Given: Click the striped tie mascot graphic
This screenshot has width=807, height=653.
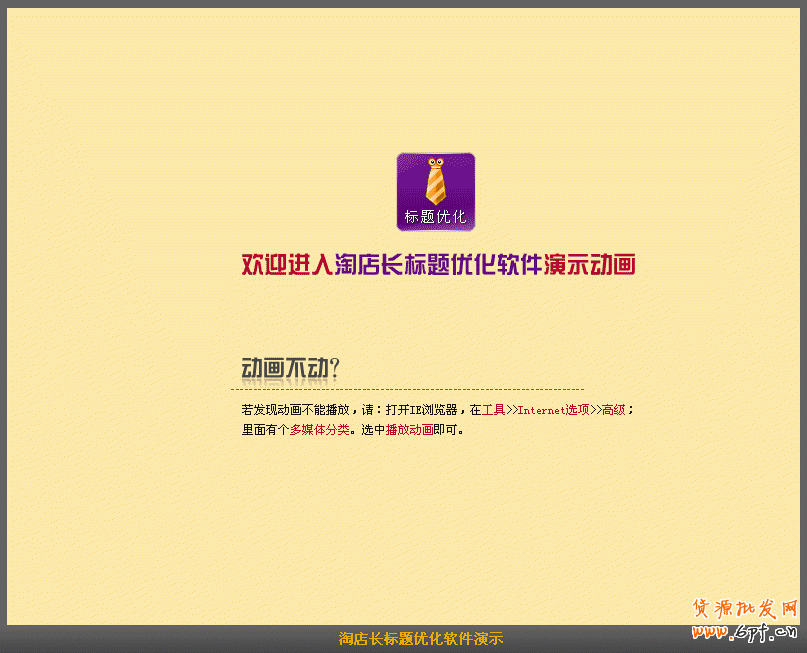Looking at the screenshot, I should point(435,181).
